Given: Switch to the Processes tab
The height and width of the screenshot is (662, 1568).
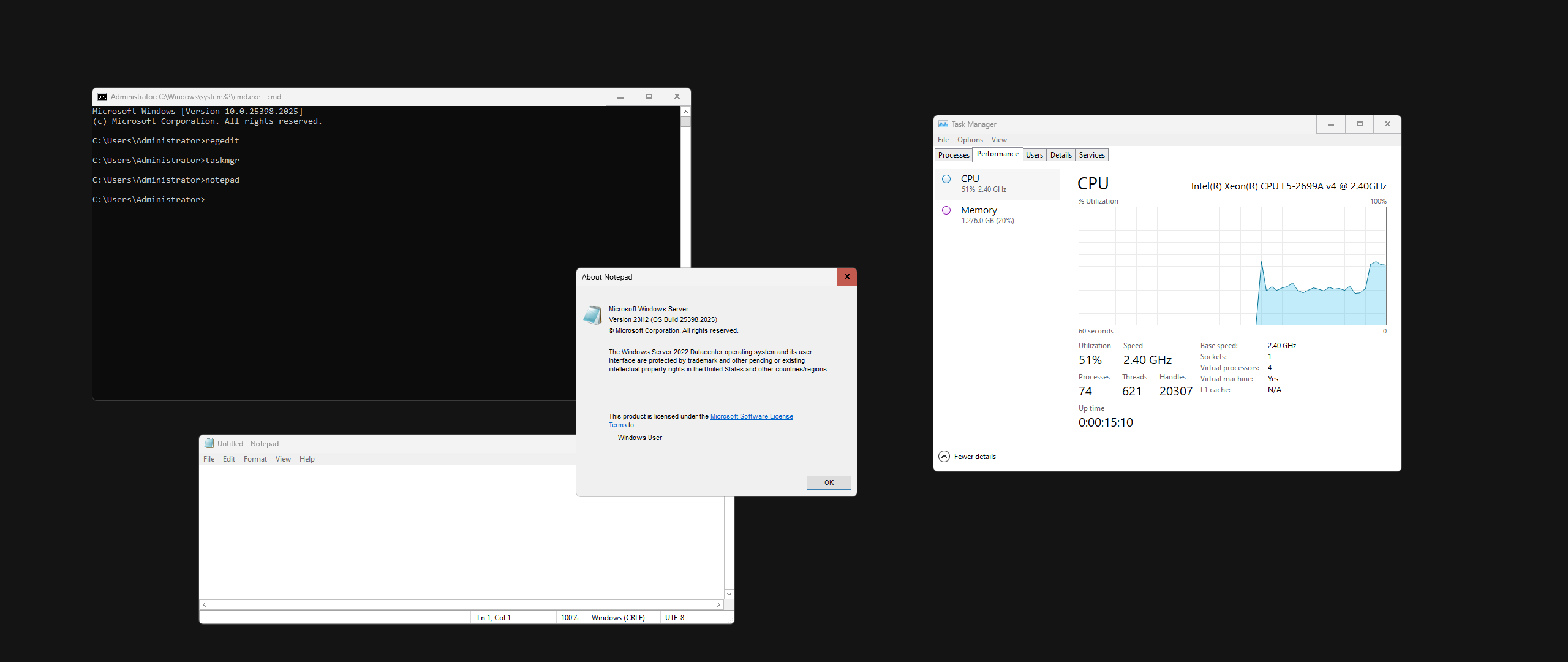Looking at the screenshot, I should click(x=953, y=155).
